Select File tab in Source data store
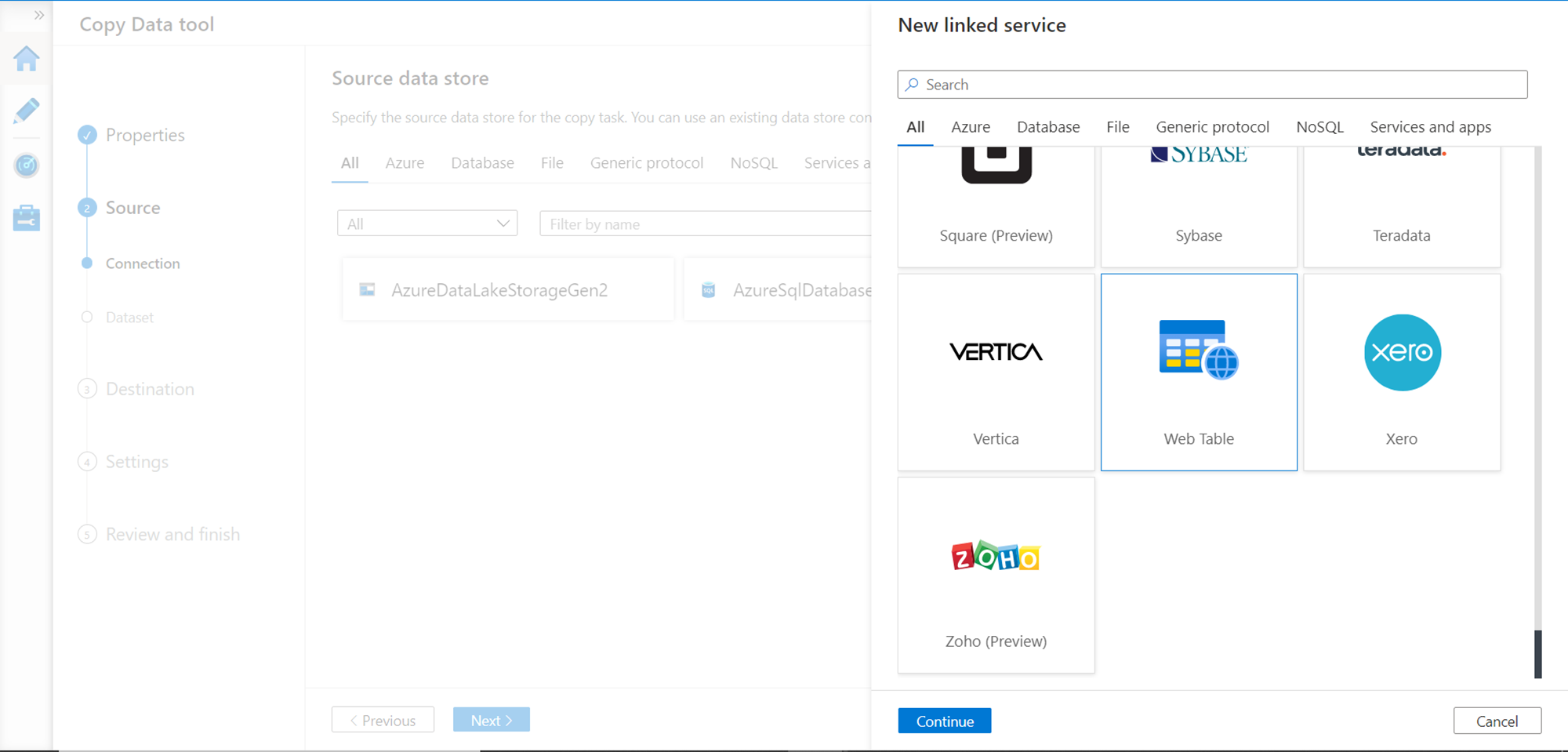The height and width of the screenshot is (752, 1568). tap(552, 163)
